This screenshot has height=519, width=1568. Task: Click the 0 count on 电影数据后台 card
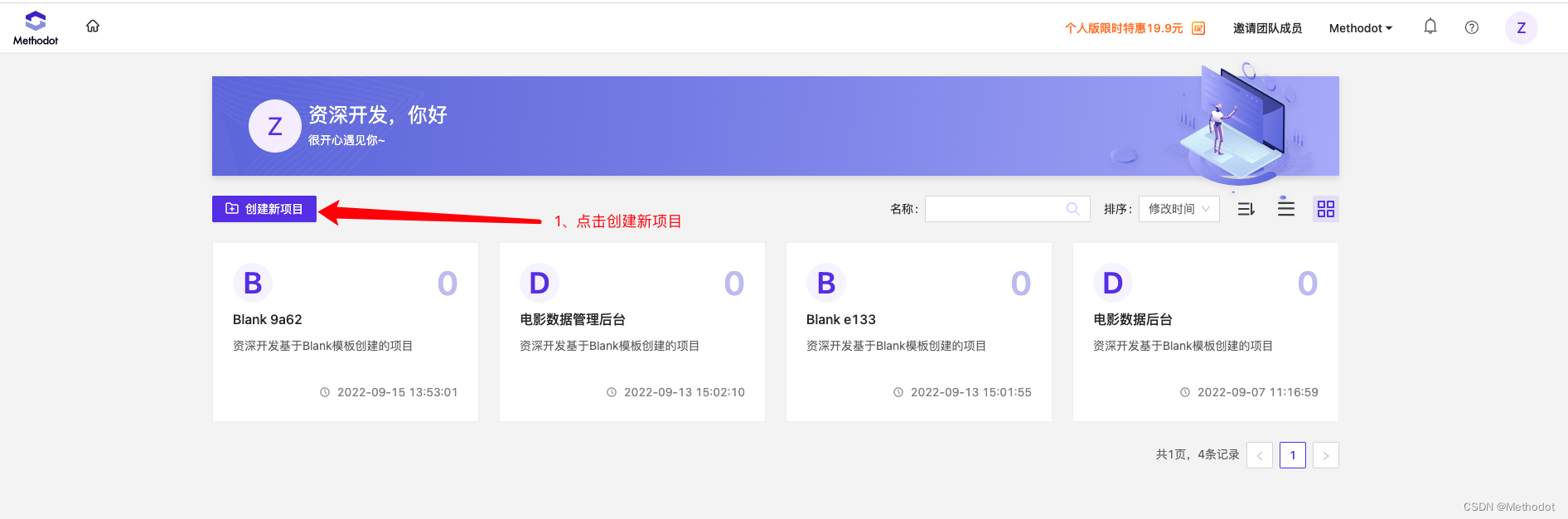(1308, 284)
